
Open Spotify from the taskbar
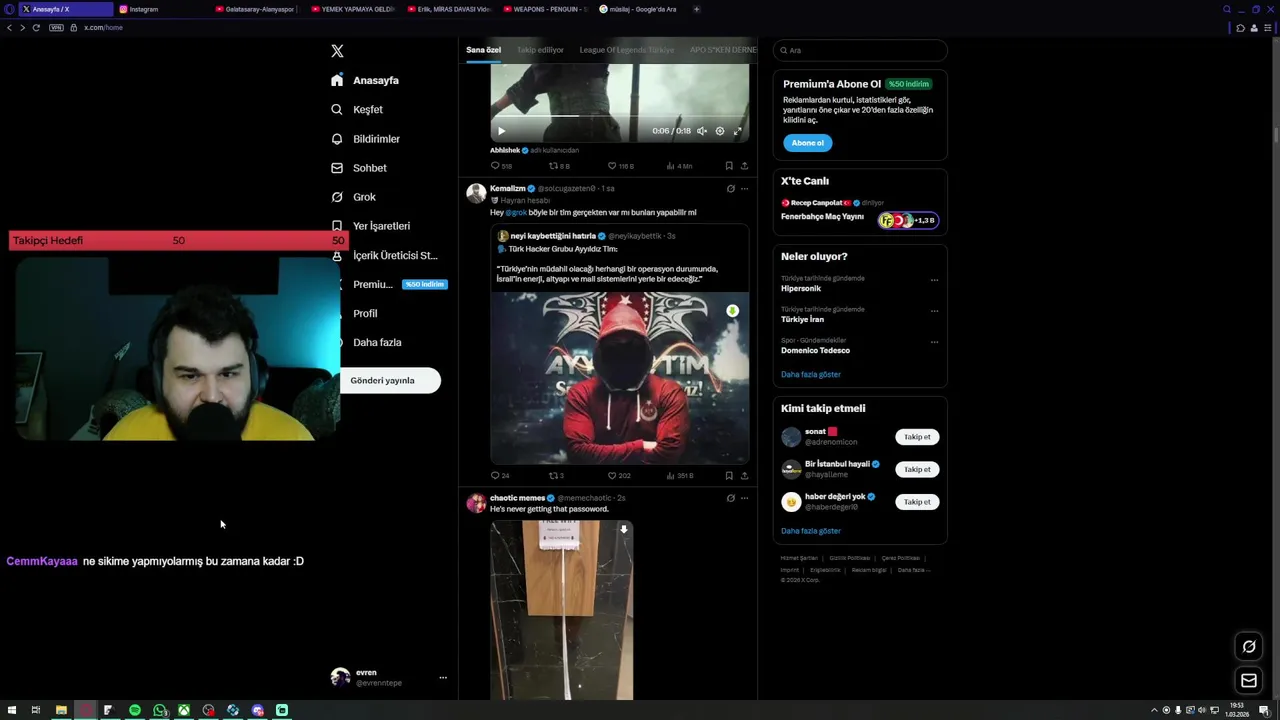135,710
